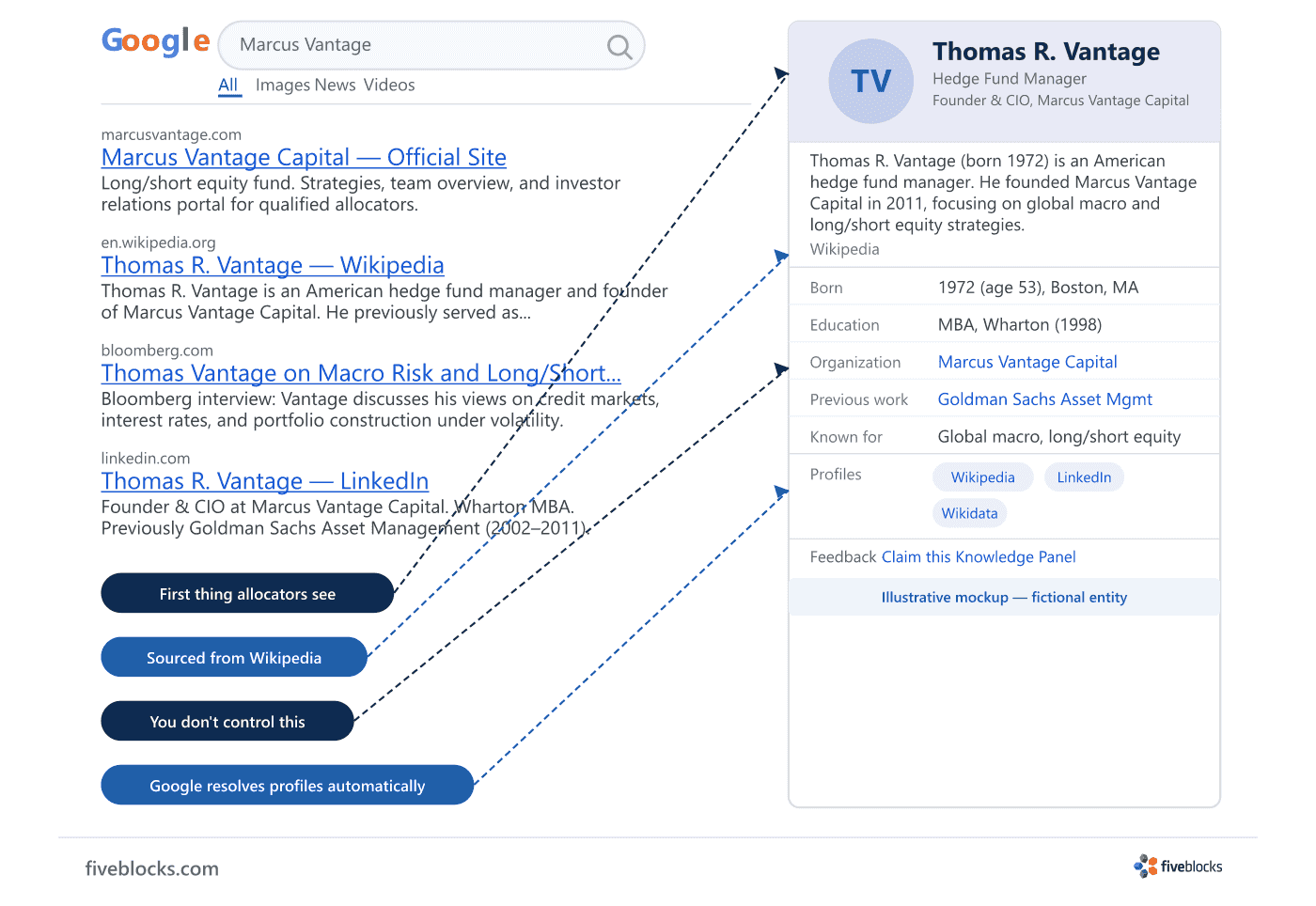The width and height of the screenshot is (1316, 906).
Task: Click Sourced from Wikipedia label
Action: click(234, 657)
